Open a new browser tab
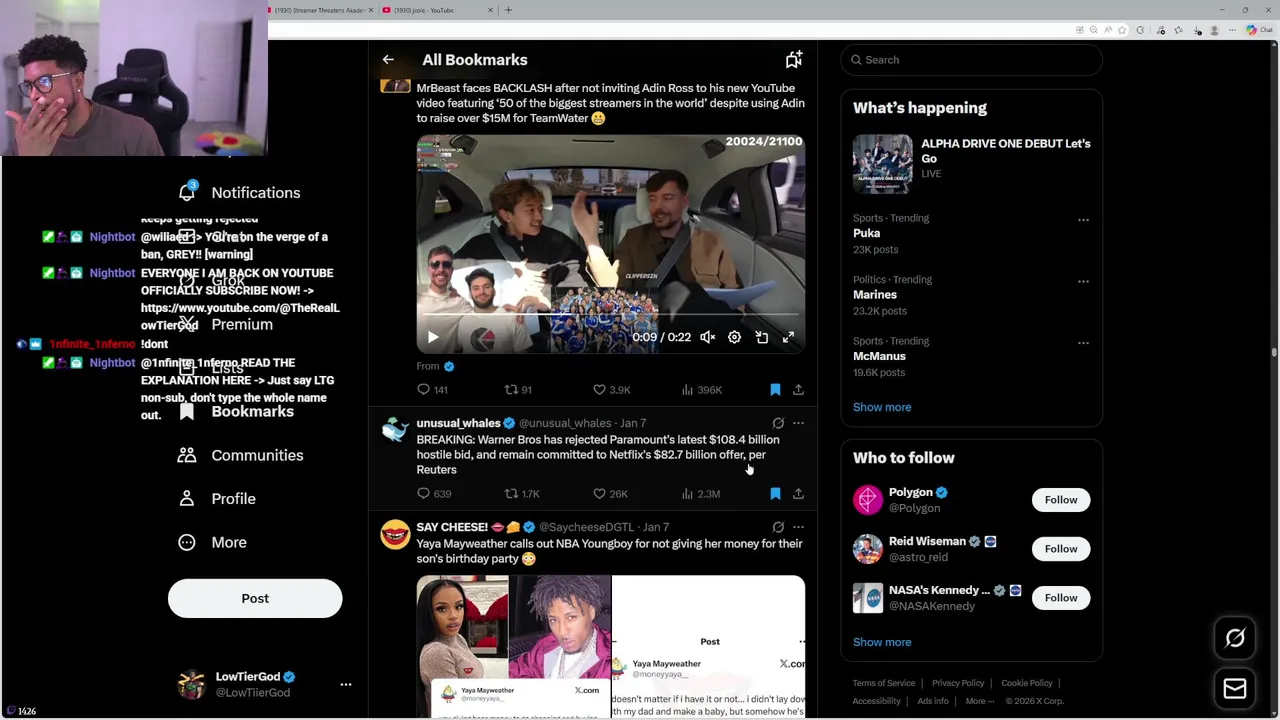The height and width of the screenshot is (720, 1280). click(508, 10)
